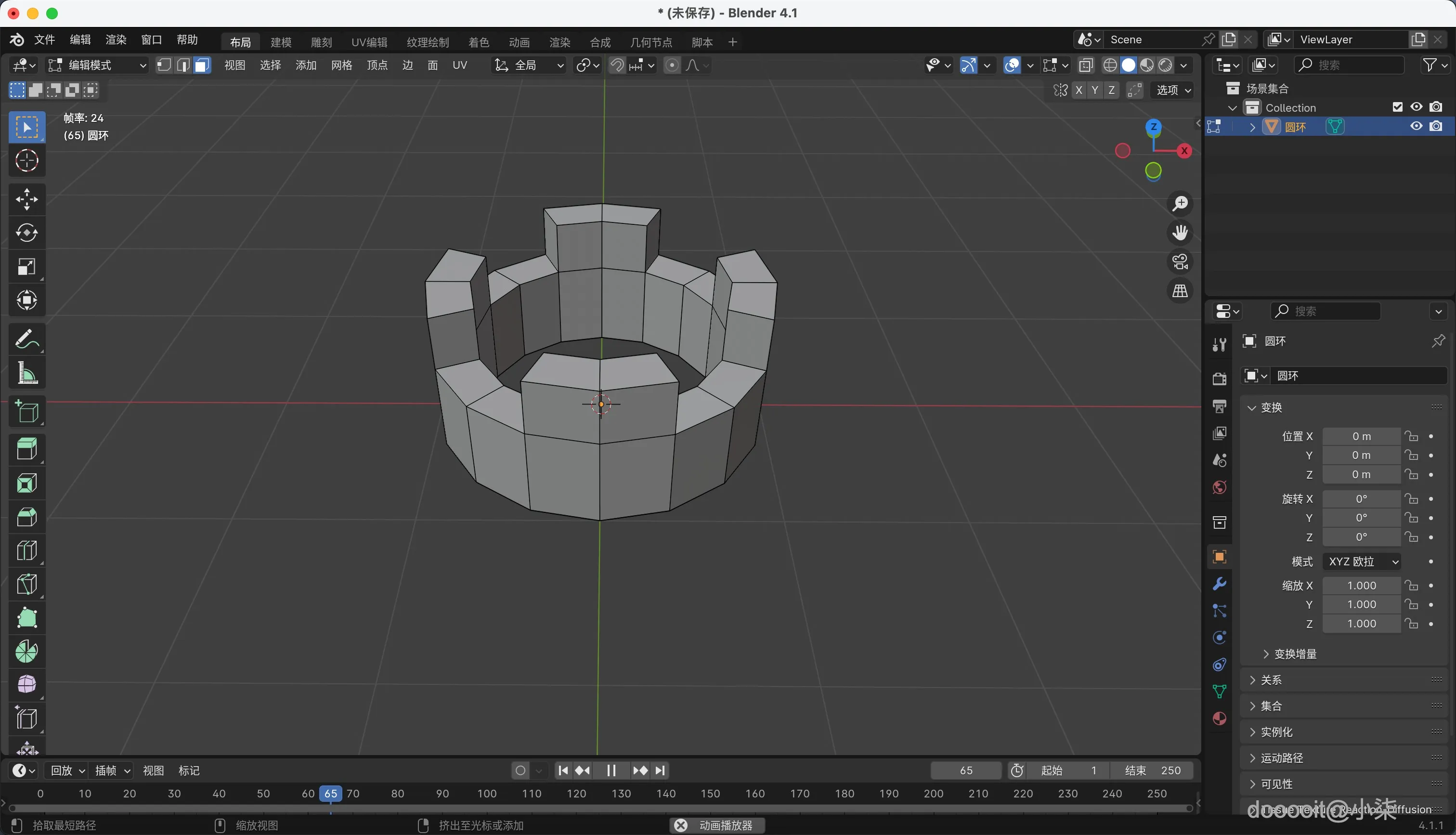Open the 网格 menu
Screen dimensions: 1456x835
[342, 65]
